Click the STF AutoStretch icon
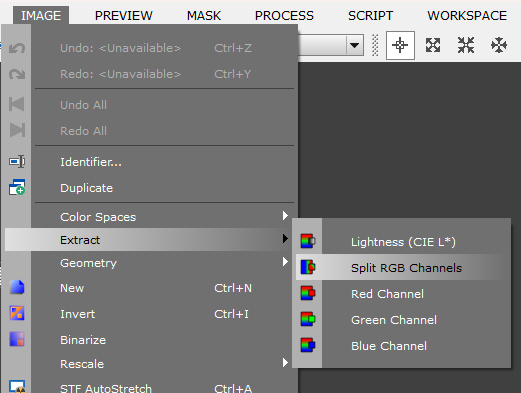 click(17, 387)
